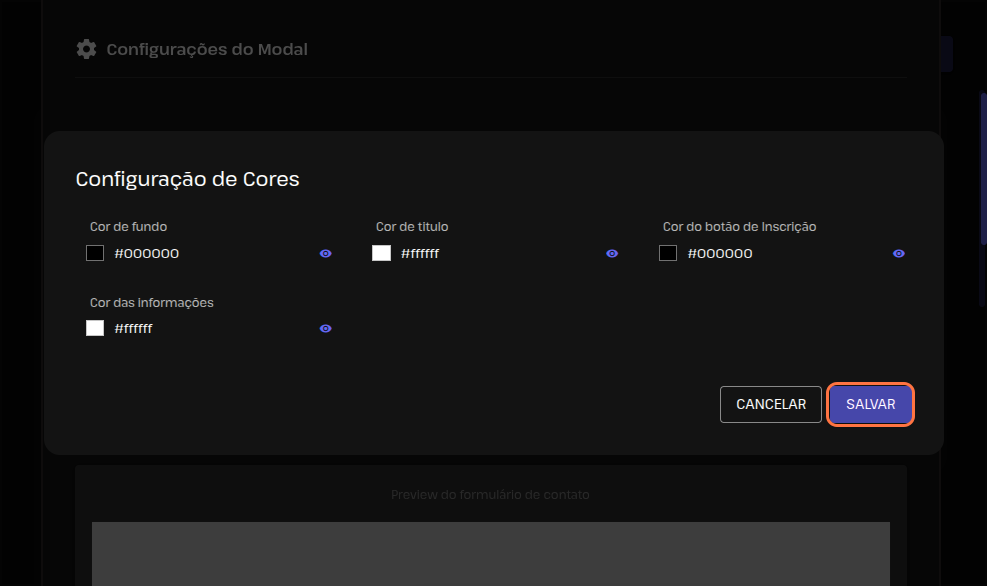Click the eye icon beside Cor de título
The image size is (987, 586).
point(612,254)
